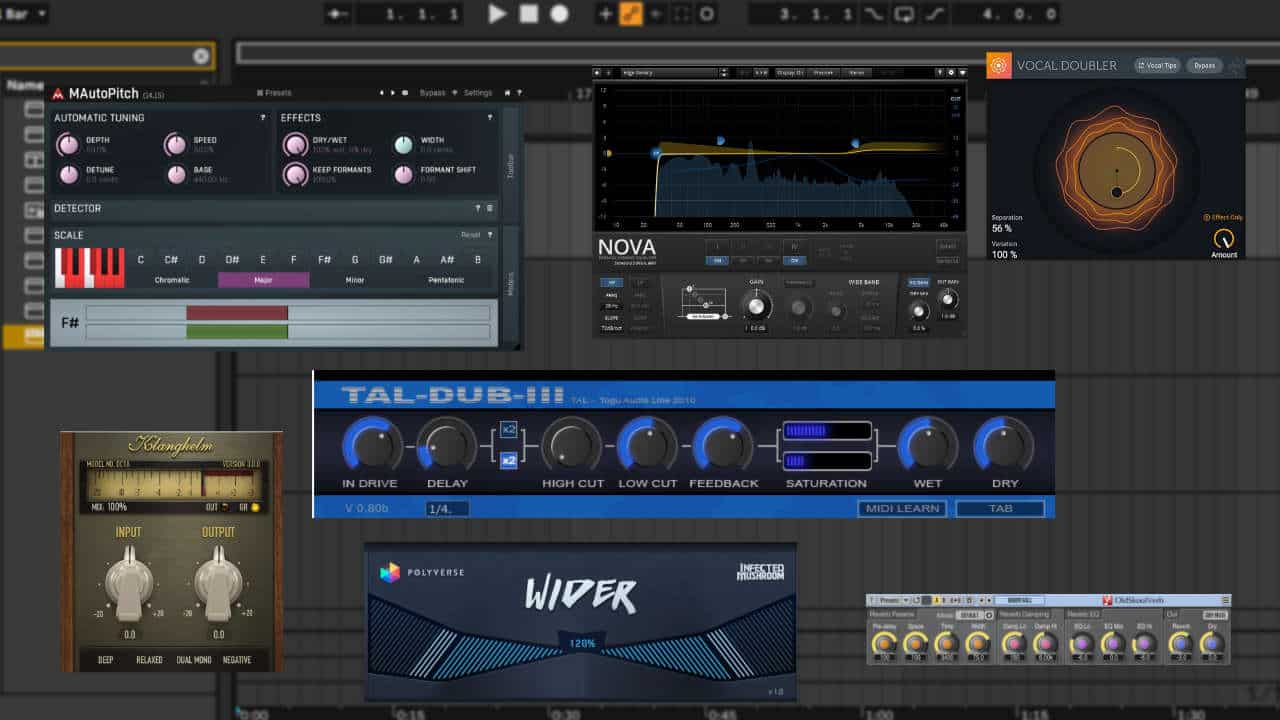Expand the Detector section menu icon
This screenshot has height=720, width=1280.
[490, 208]
